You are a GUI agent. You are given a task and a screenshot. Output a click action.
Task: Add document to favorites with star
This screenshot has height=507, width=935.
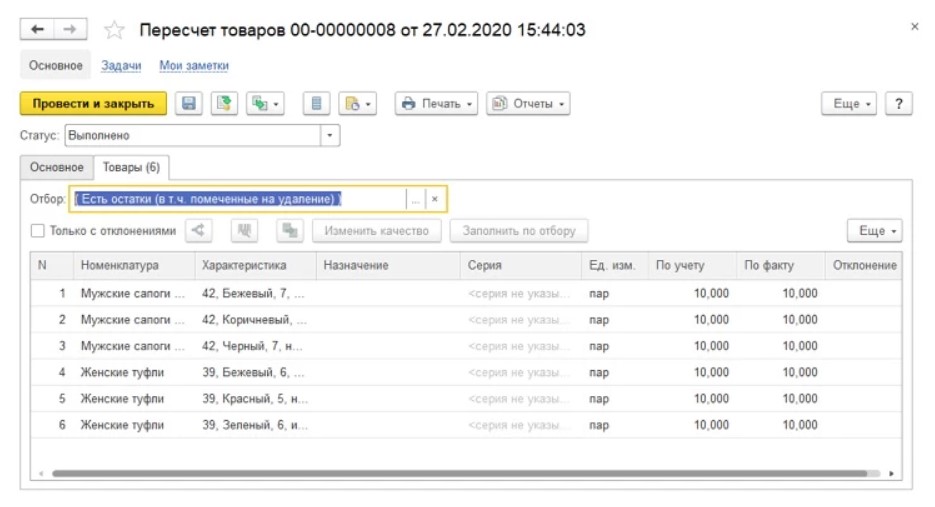[114, 31]
